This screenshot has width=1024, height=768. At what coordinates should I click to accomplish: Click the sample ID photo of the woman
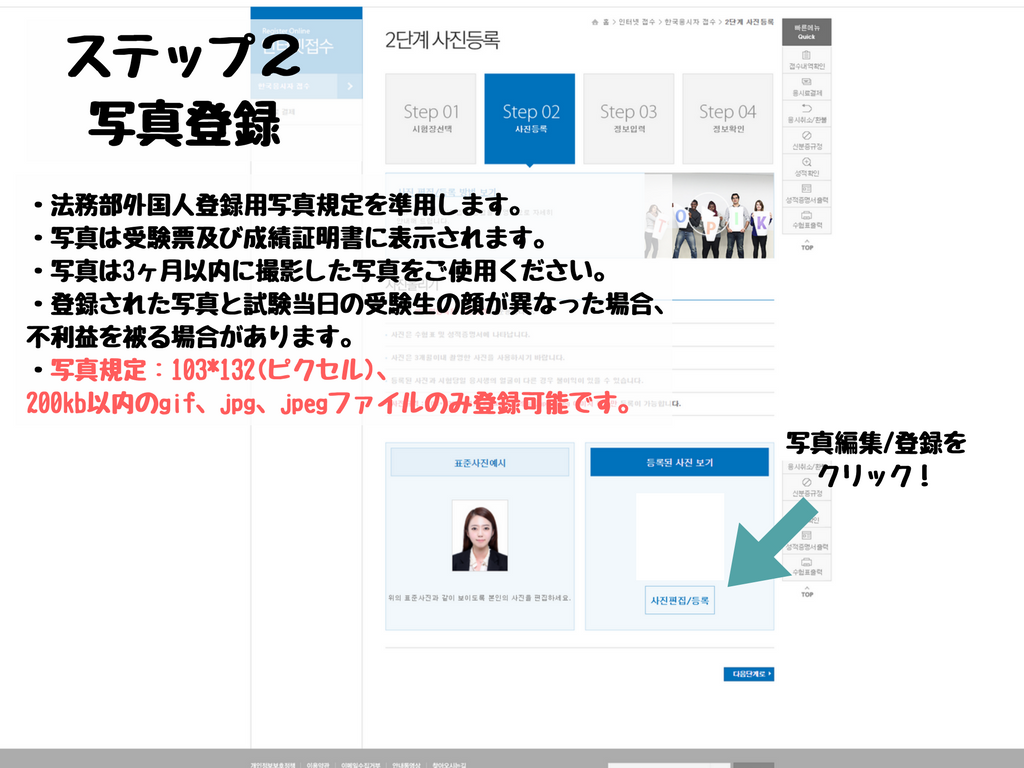480,536
